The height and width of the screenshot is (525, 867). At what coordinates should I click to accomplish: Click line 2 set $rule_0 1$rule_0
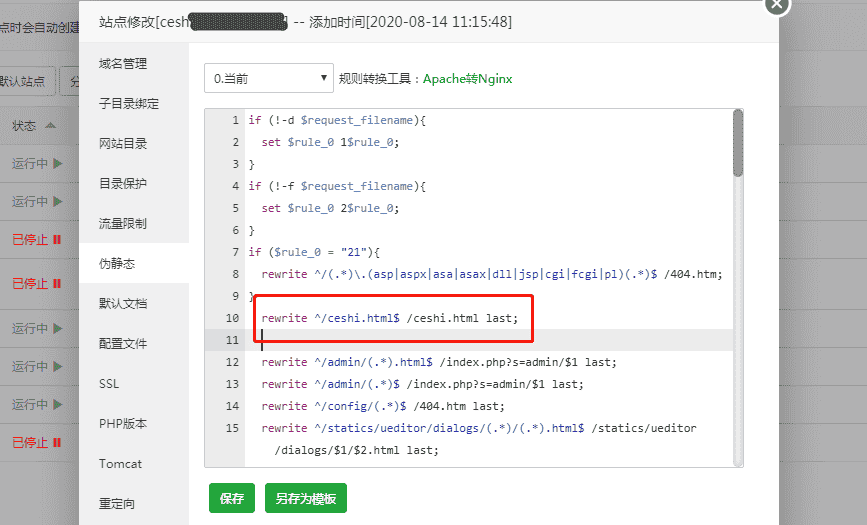coord(330,142)
